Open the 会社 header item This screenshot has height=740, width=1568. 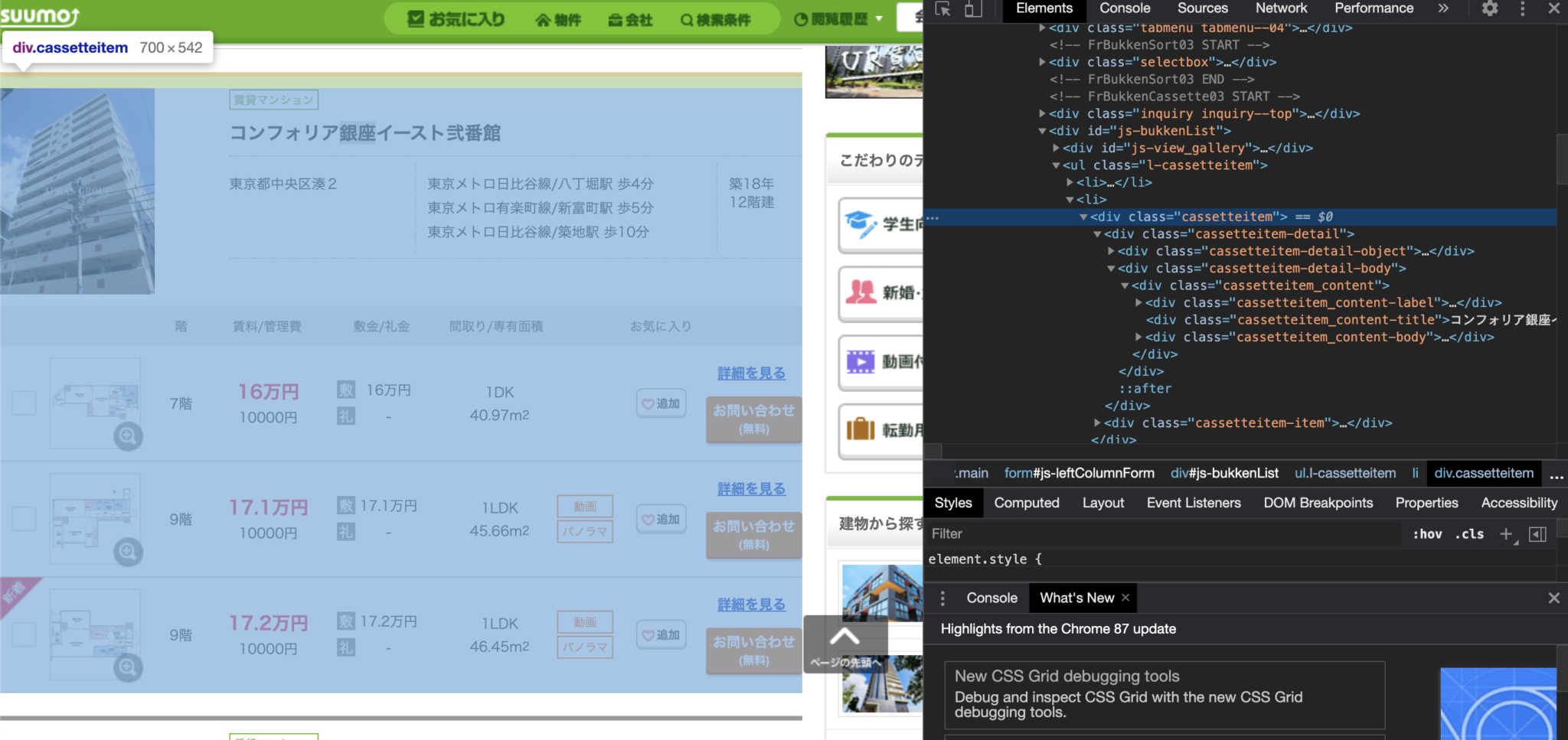click(x=630, y=20)
